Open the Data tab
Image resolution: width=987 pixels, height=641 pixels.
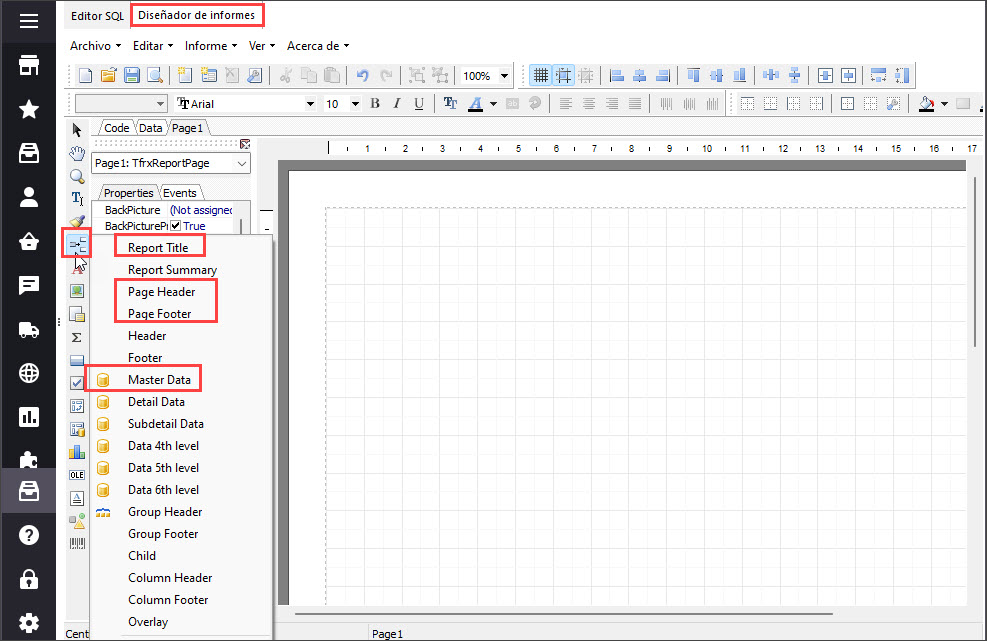coord(150,128)
